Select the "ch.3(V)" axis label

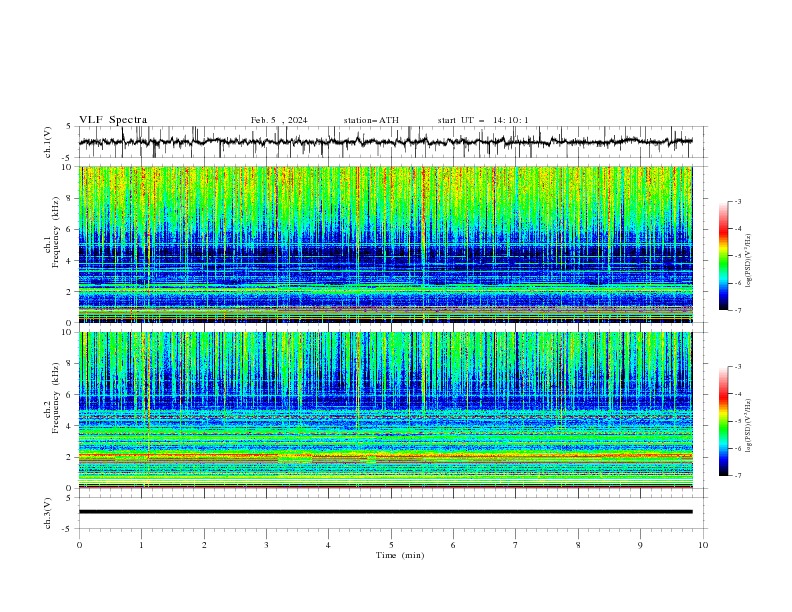point(48,513)
